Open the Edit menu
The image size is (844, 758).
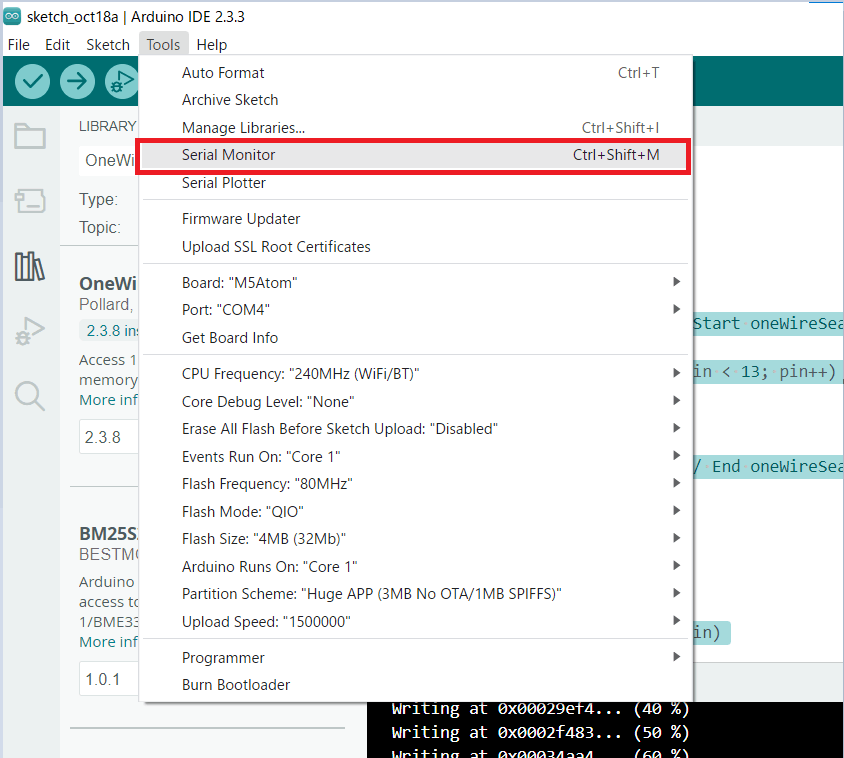click(58, 45)
